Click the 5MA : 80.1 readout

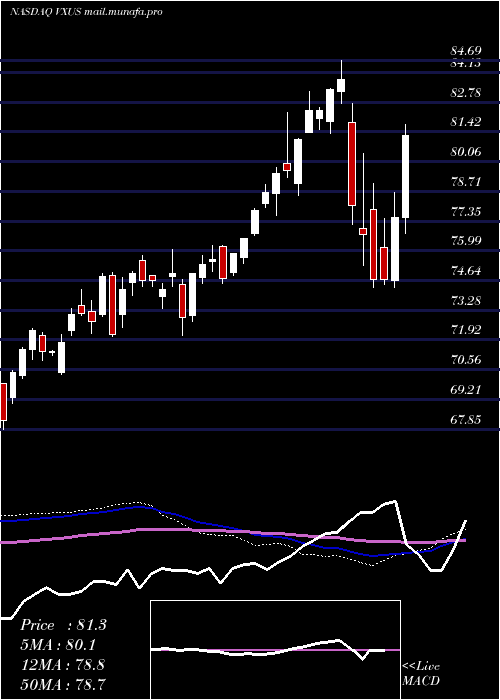point(58,645)
